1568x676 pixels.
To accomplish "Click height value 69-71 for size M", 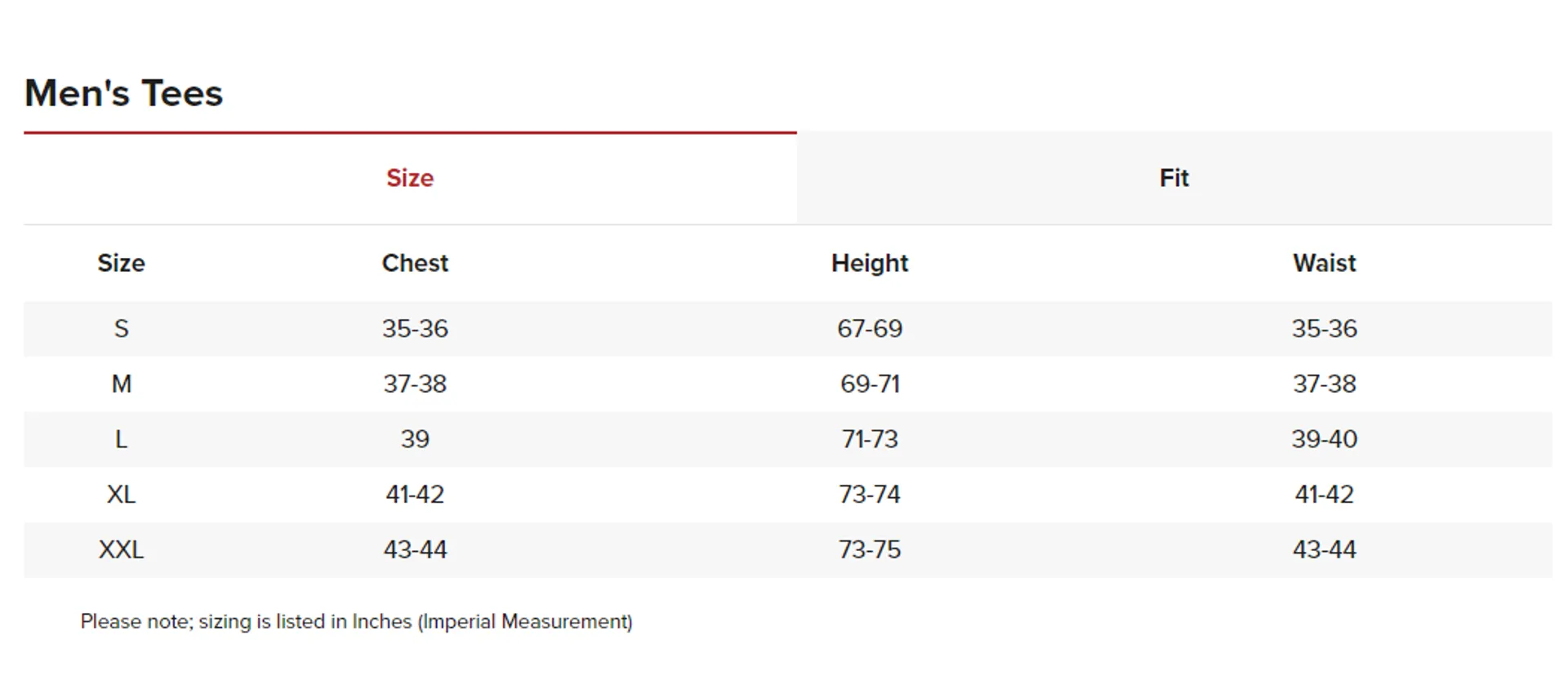I will point(869,384).
